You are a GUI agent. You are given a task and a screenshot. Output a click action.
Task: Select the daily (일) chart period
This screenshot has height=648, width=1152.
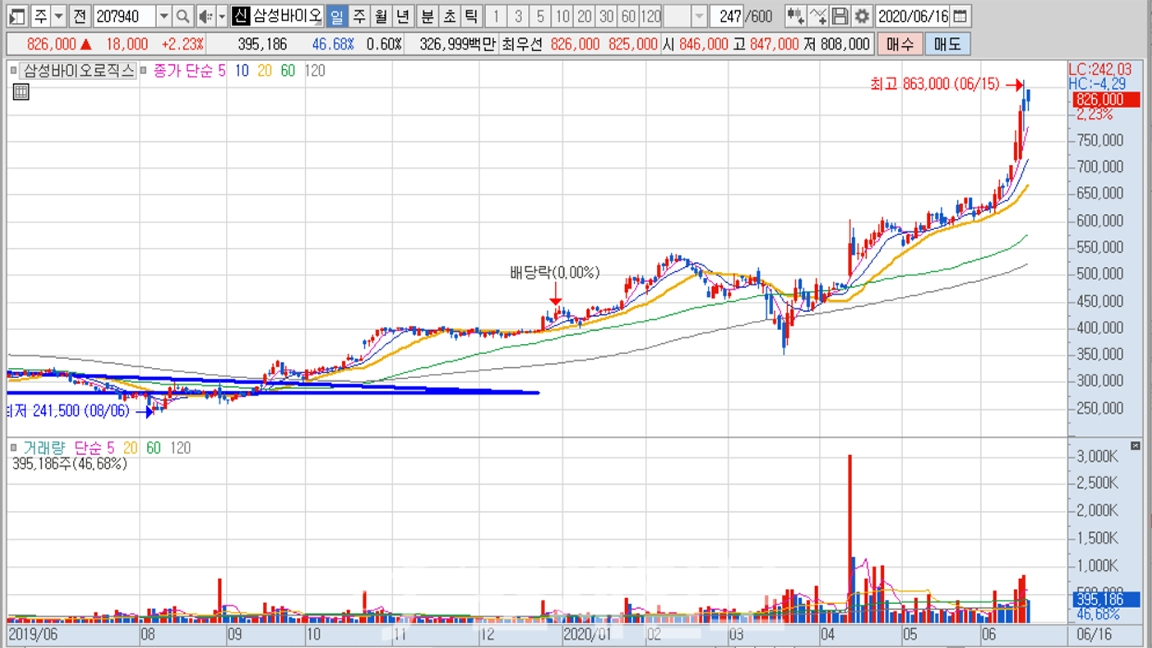point(336,16)
